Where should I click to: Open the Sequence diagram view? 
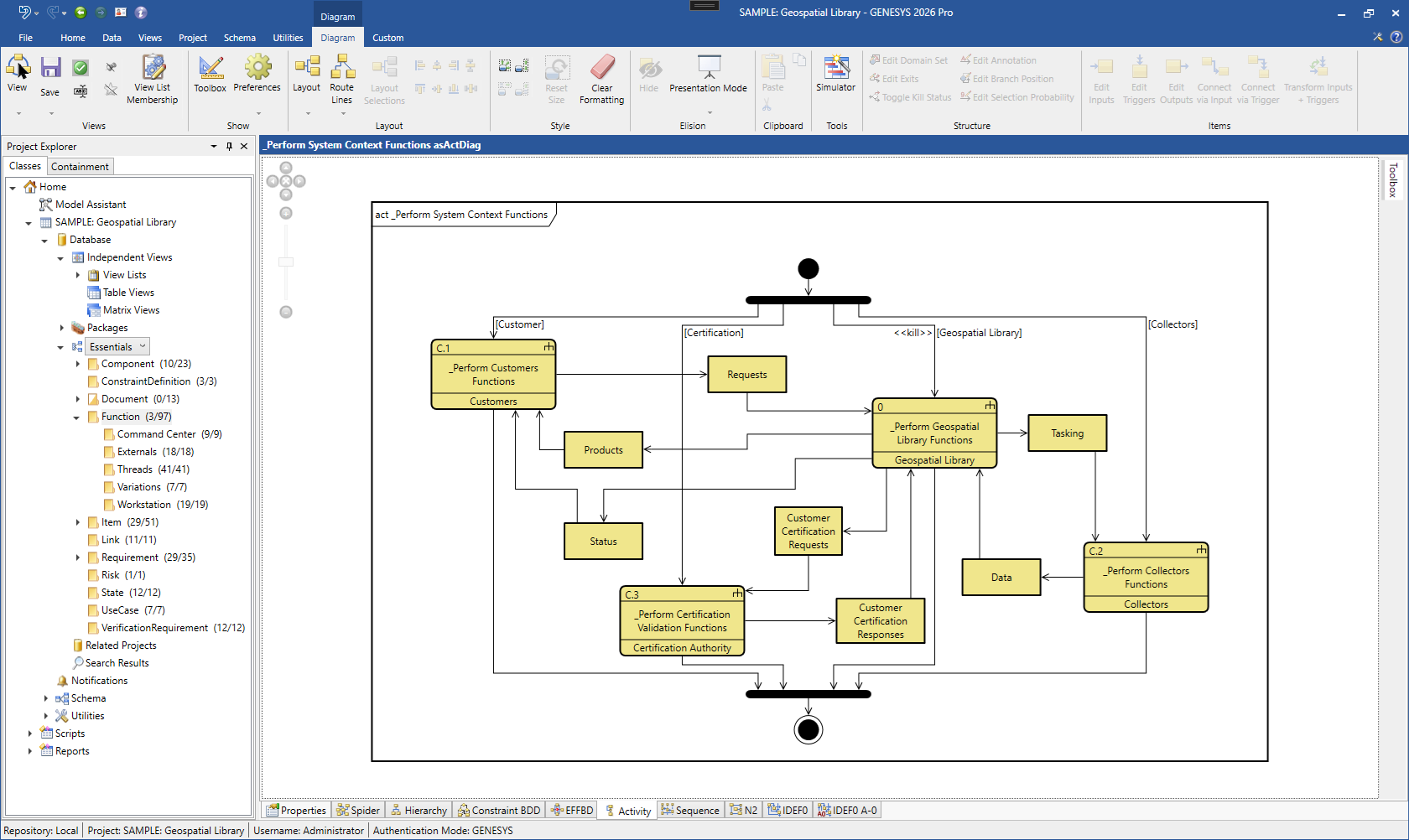click(x=690, y=810)
